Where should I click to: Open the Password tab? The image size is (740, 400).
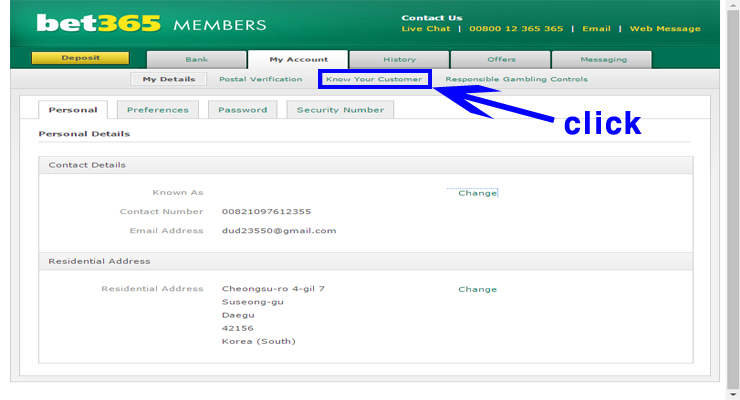(x=243, y=110)
